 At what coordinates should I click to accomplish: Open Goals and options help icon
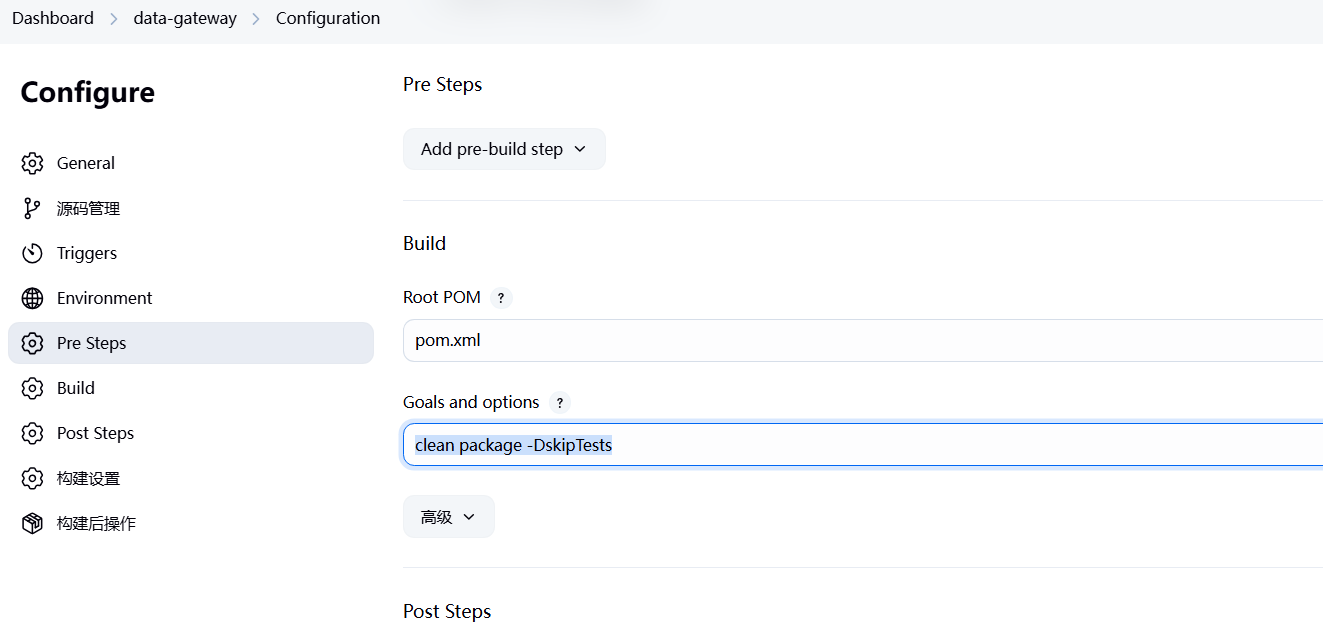click(560, 403)
